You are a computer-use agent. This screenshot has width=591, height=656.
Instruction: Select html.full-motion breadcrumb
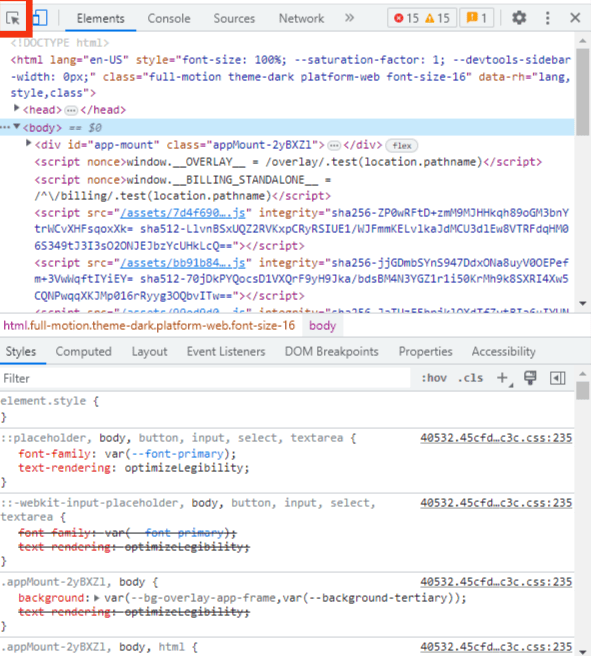coord(149,325)
